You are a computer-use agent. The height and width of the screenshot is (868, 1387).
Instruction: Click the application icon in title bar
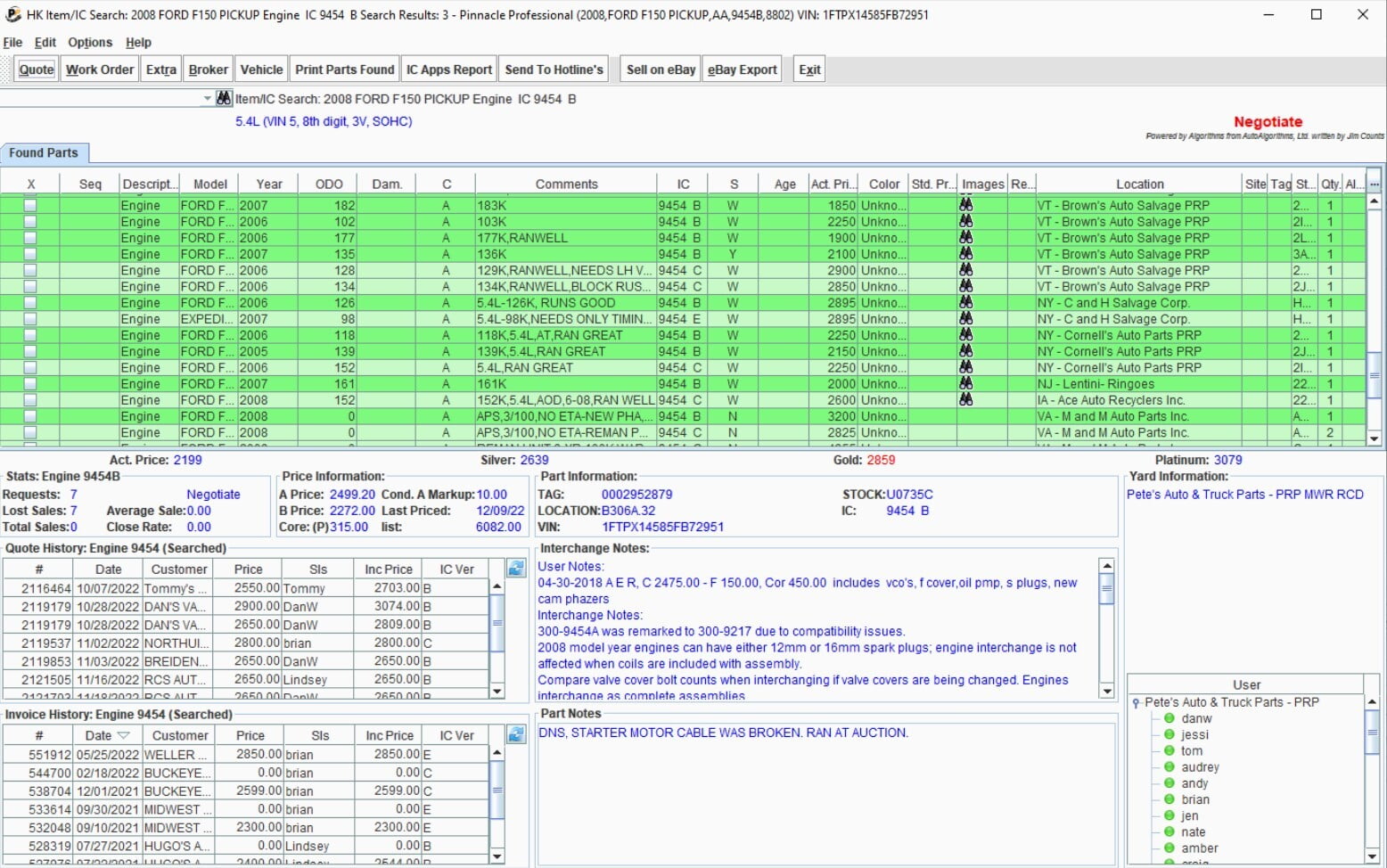(12, 14)
